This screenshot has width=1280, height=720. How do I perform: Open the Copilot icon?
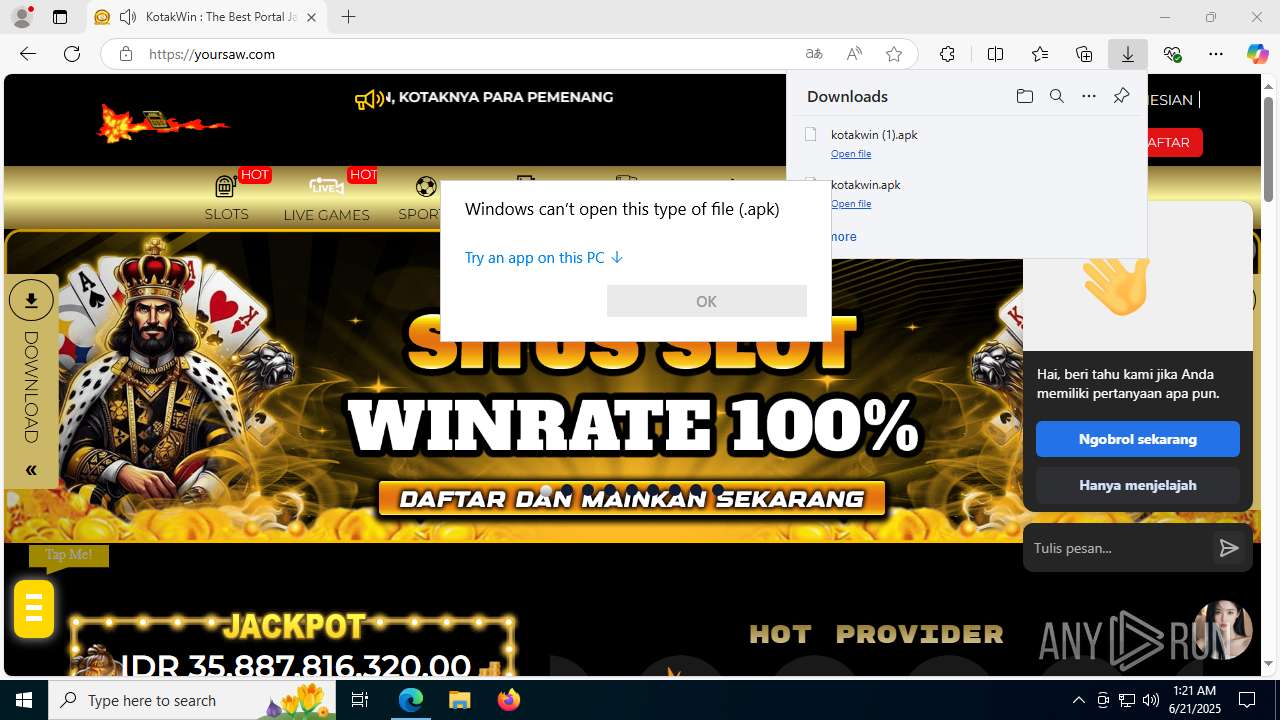coord(1257,54)
